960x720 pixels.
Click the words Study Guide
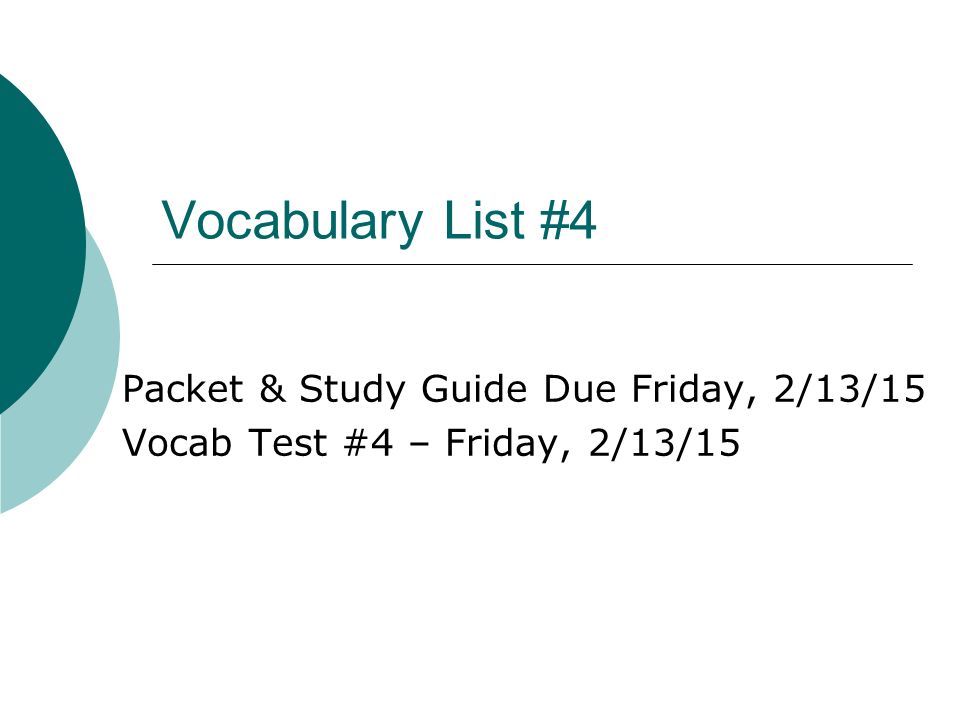[x=413, y=389]
